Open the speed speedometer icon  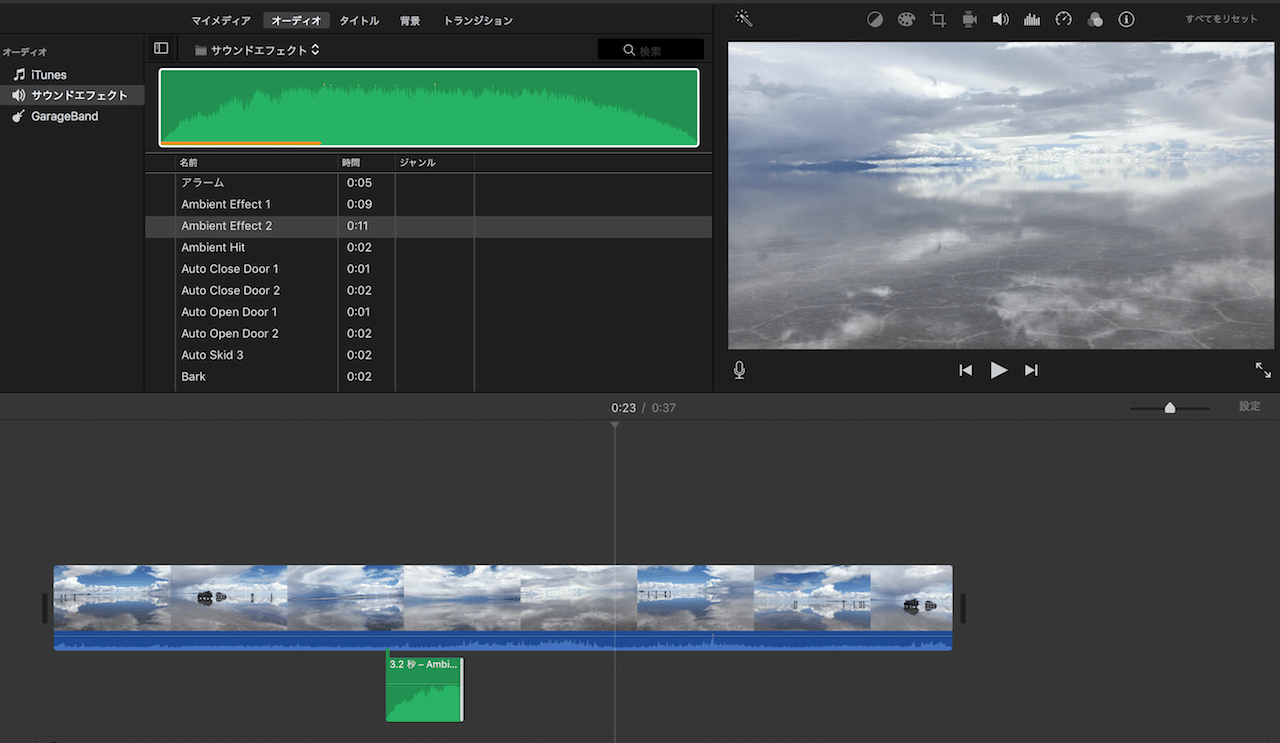coord(1064,19)
